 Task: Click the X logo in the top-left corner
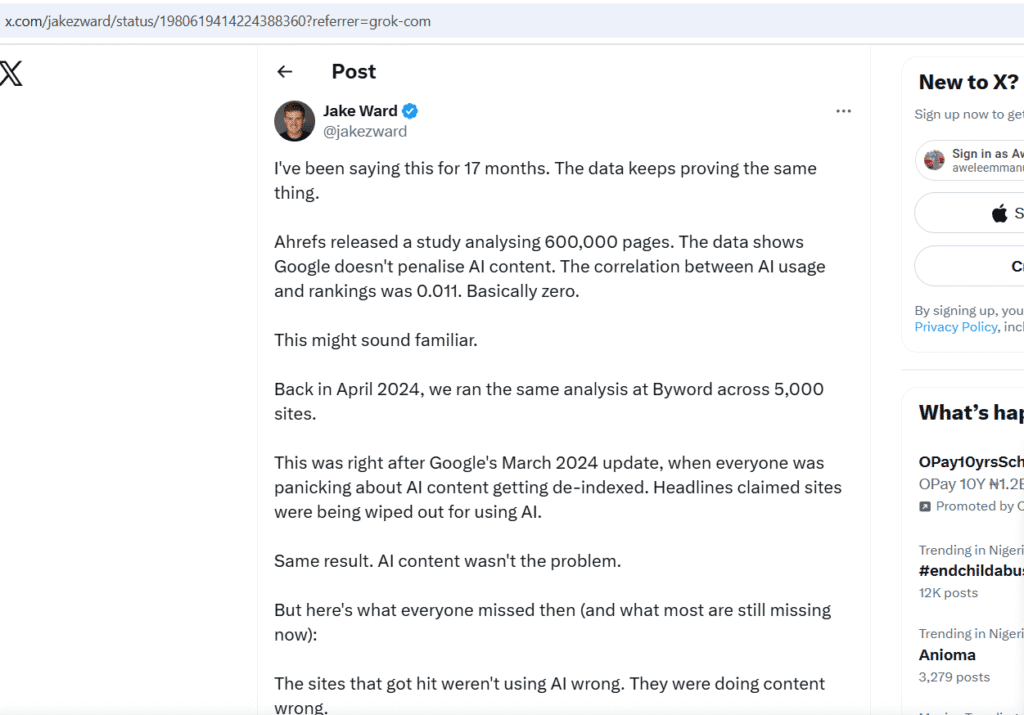tap(10, 72)
